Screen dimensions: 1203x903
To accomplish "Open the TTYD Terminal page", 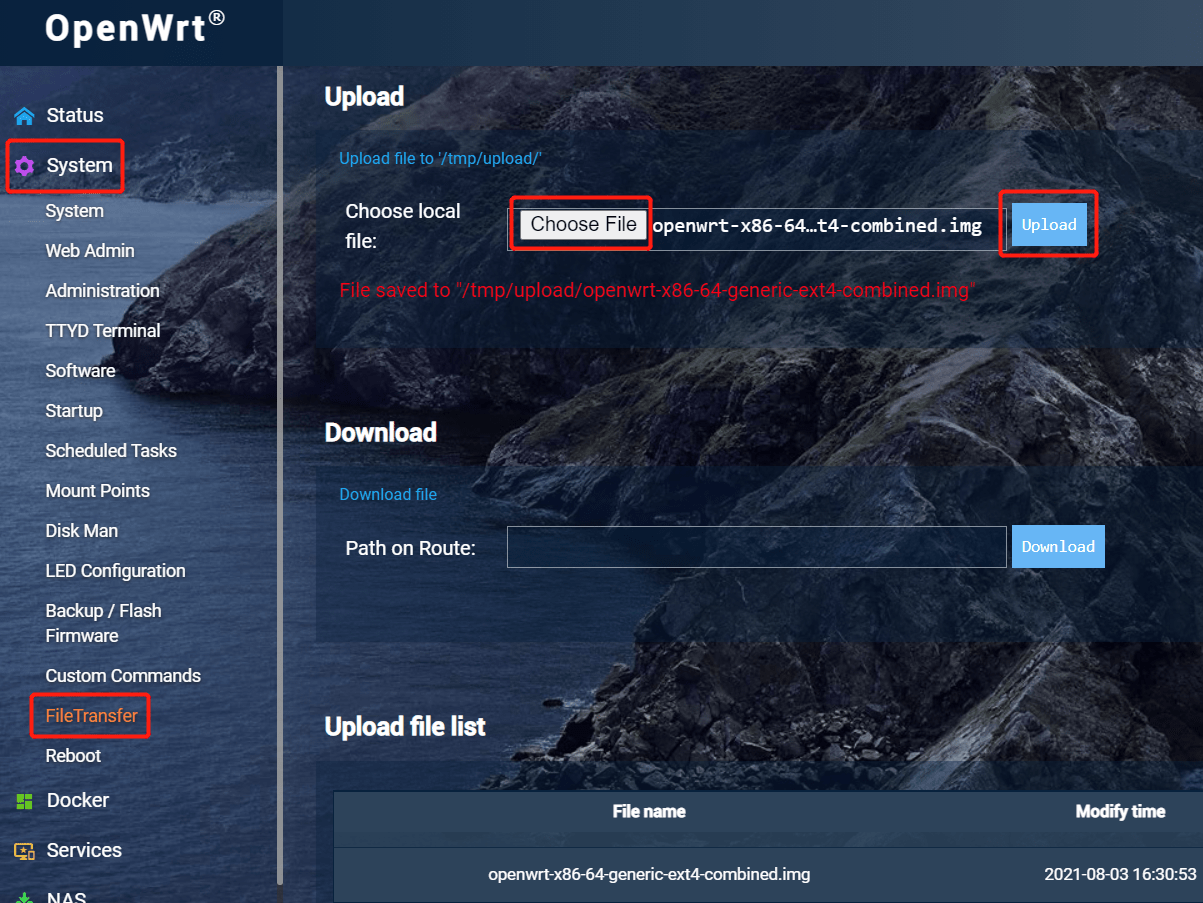I will [x=102, y=330].
